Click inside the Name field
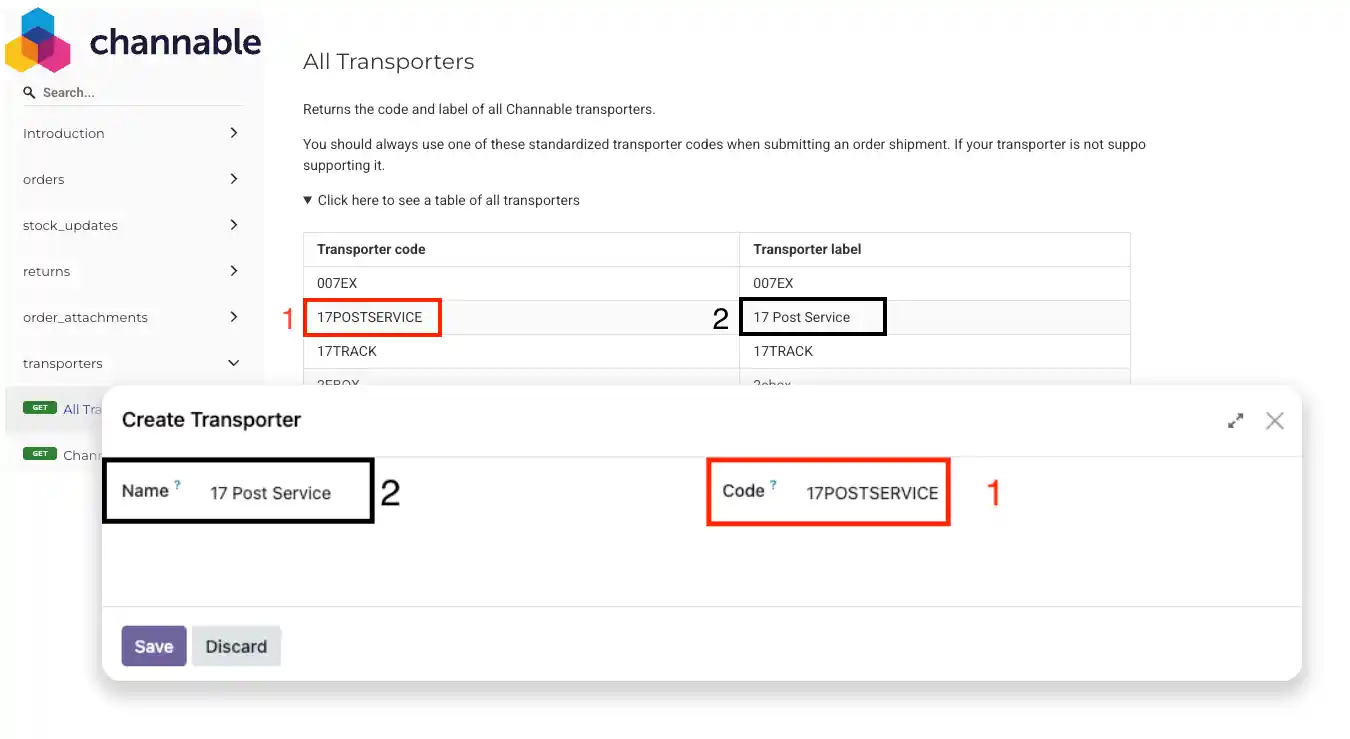The width and height of the screenshot is (1350, 739). point(270,492)
